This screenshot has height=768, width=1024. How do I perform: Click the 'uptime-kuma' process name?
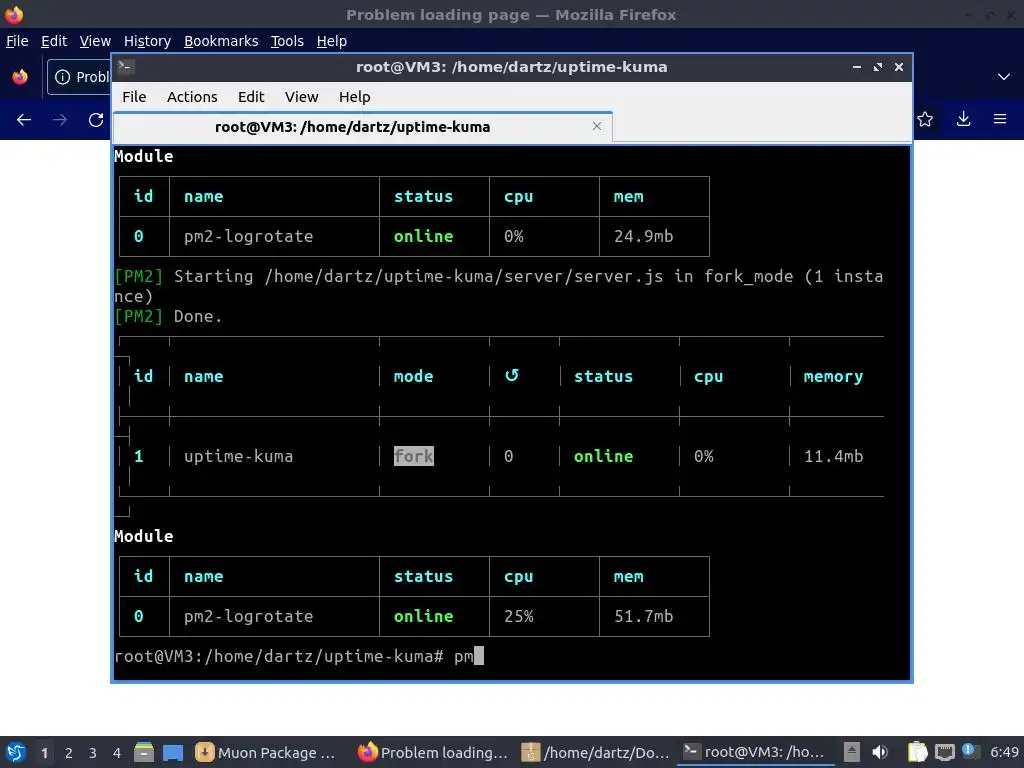click(238, 456)
